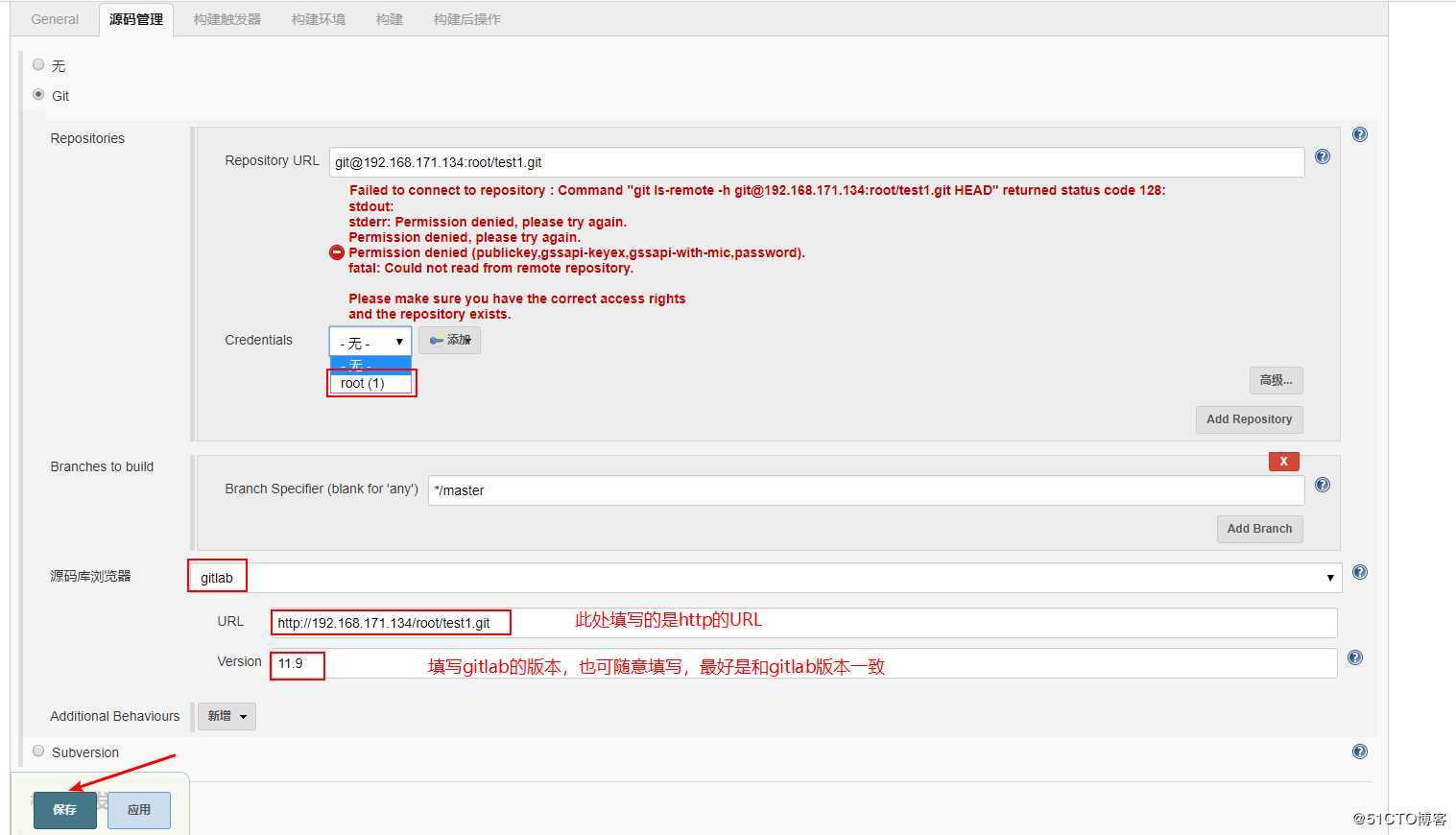Open help for Repositories section
The height and width of the screenshot is (835, 1456).
pyautogui.click(x=1359, y=134)
